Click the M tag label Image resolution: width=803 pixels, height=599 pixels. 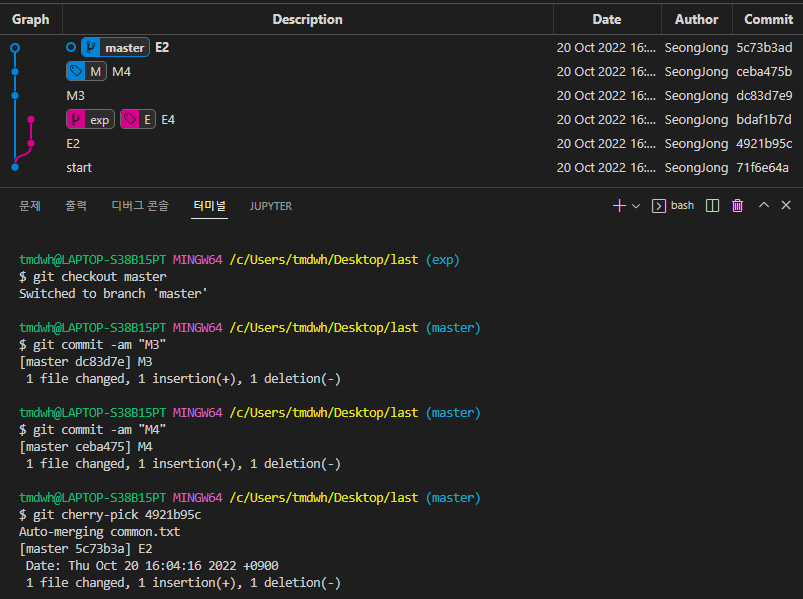click(86, 72)
